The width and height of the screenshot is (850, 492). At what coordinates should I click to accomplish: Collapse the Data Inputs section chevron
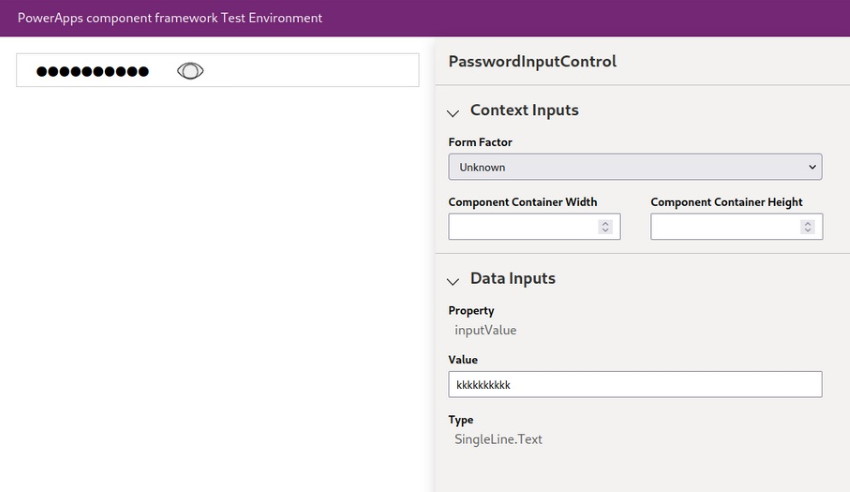tap(453, 281)
